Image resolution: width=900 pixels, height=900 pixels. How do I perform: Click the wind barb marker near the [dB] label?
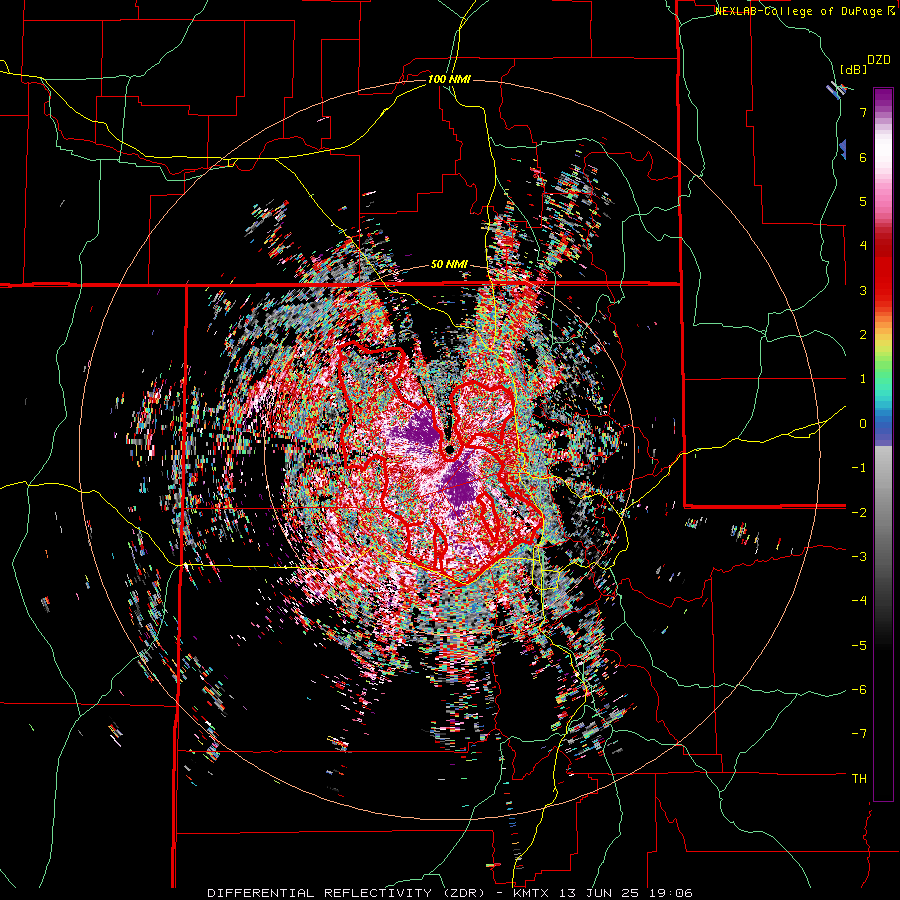click(x=837, y=90)
